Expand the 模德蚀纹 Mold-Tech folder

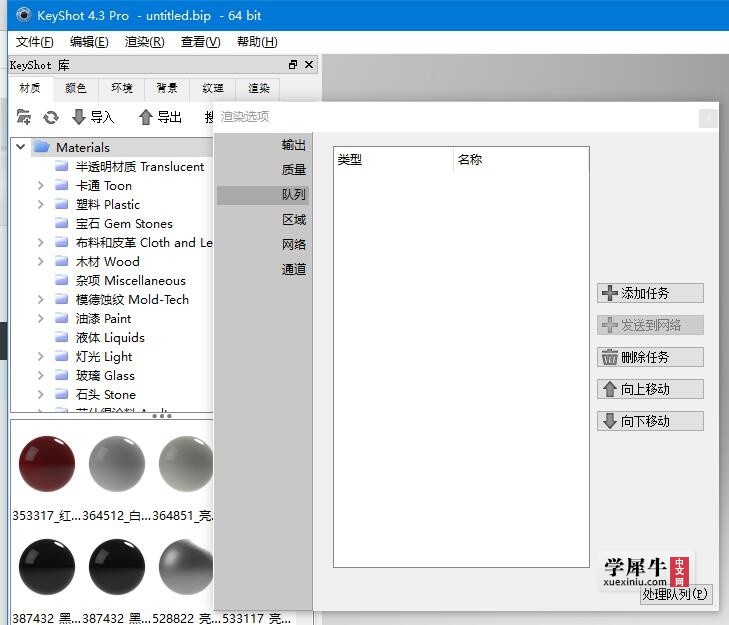click(x=40, y=299)
